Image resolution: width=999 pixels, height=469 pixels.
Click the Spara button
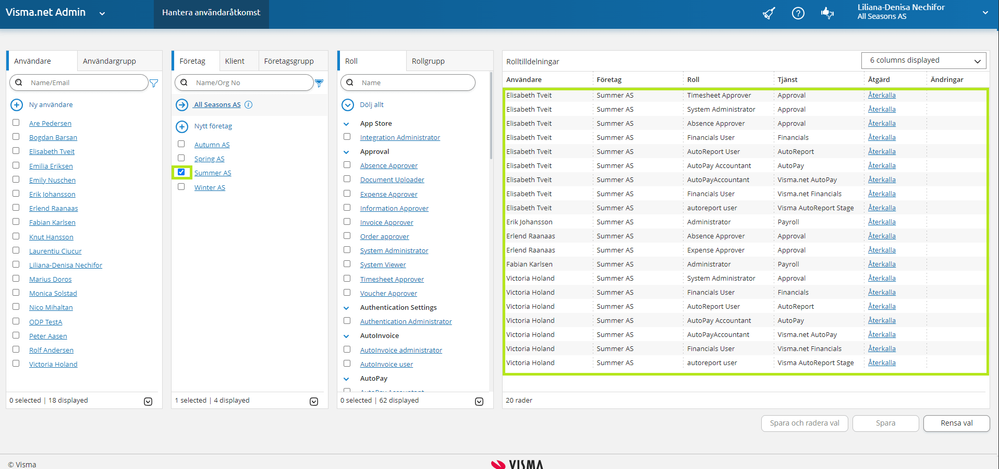click(886, 423)
